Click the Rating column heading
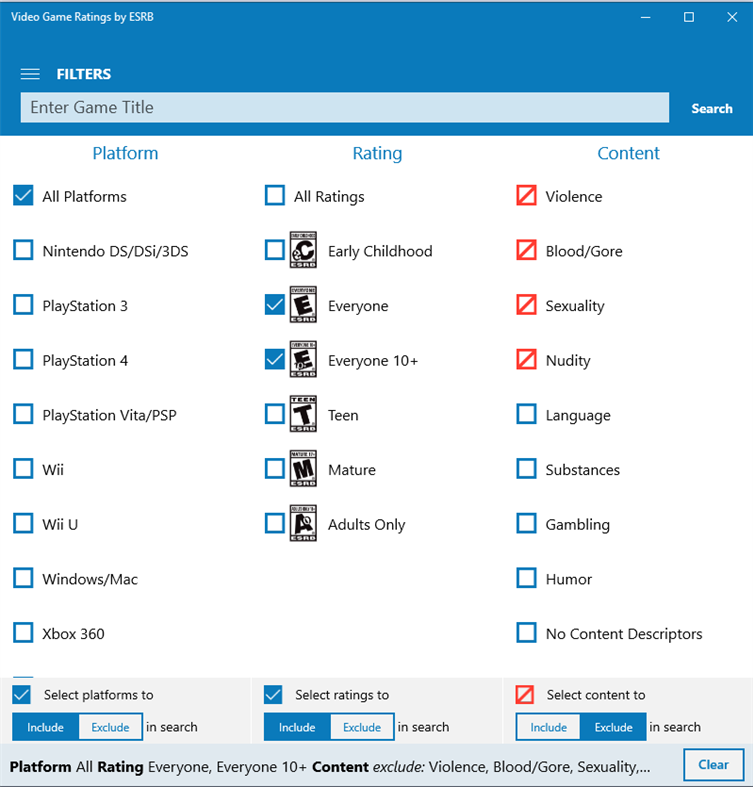This screenshot has width=753, height=787. coord(377,153)
